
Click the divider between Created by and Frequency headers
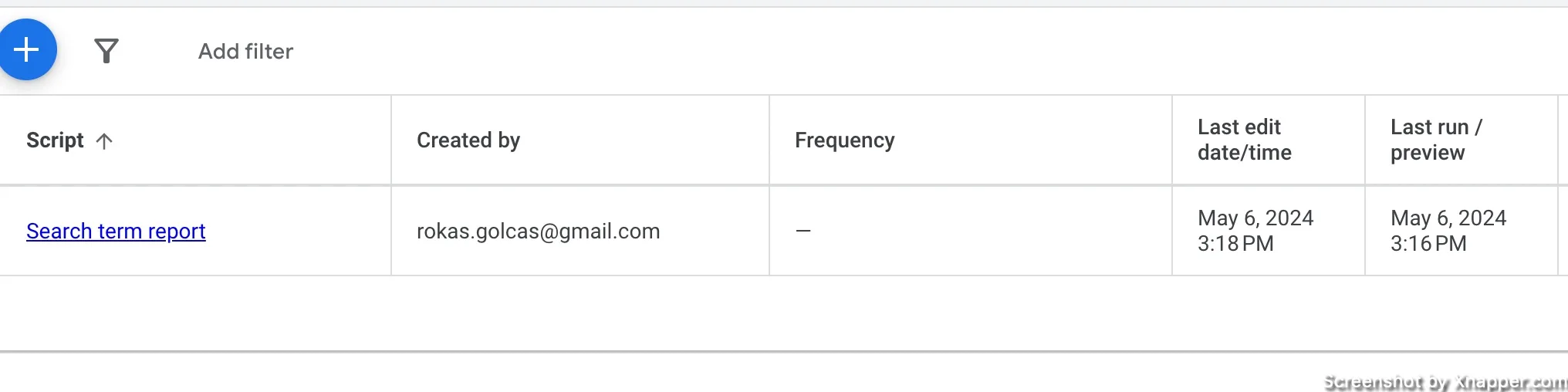click(769, 140)
